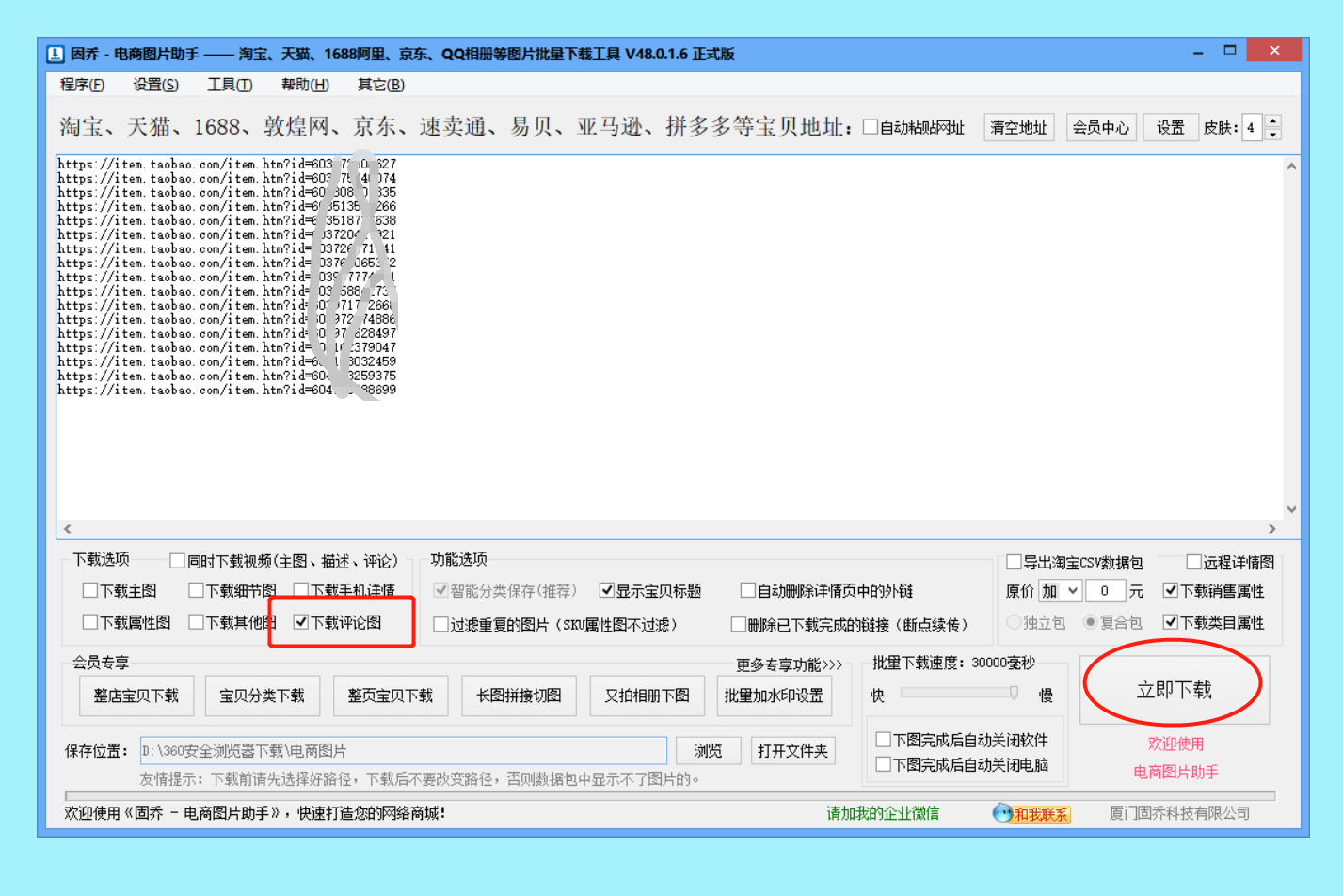Open 批量加水印设置
Viewport: 1343px width, 896px height.
(x=775, y=695)
